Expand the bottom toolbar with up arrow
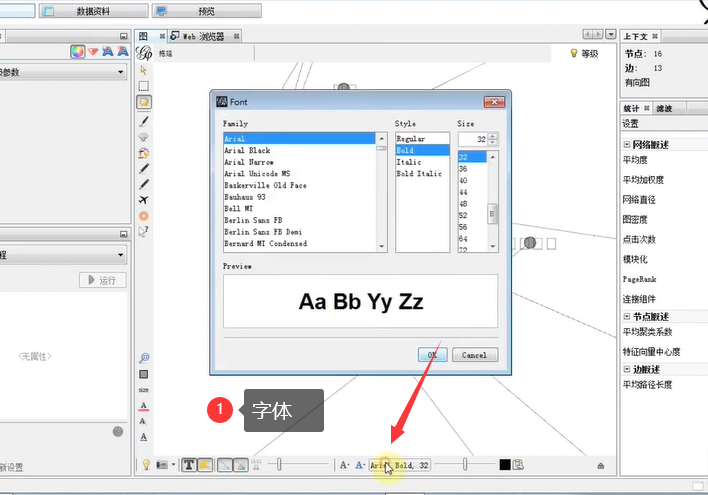Viewport: 708px width, 495px height. 601,466
